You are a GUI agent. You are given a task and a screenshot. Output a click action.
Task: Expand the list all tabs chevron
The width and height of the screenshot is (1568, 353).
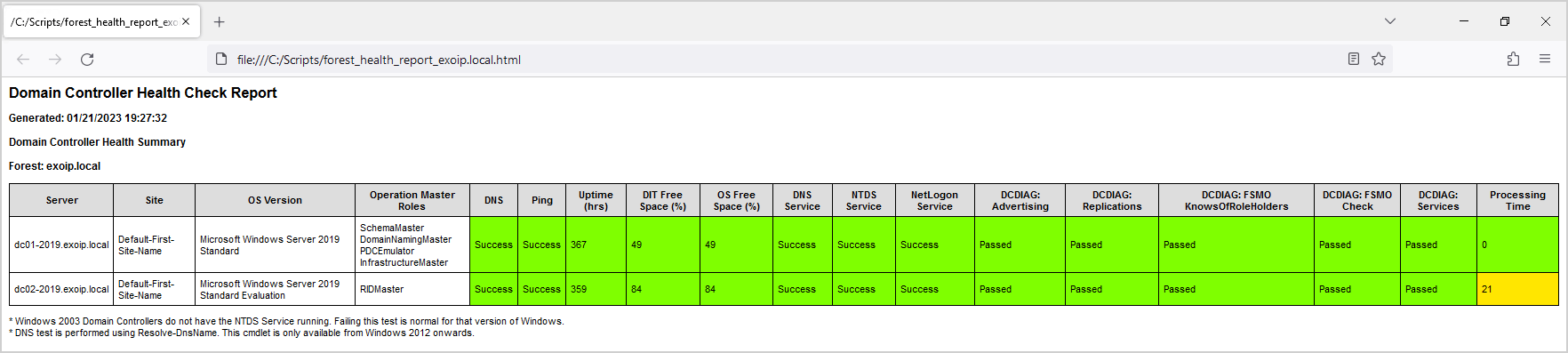(1390, 21)
